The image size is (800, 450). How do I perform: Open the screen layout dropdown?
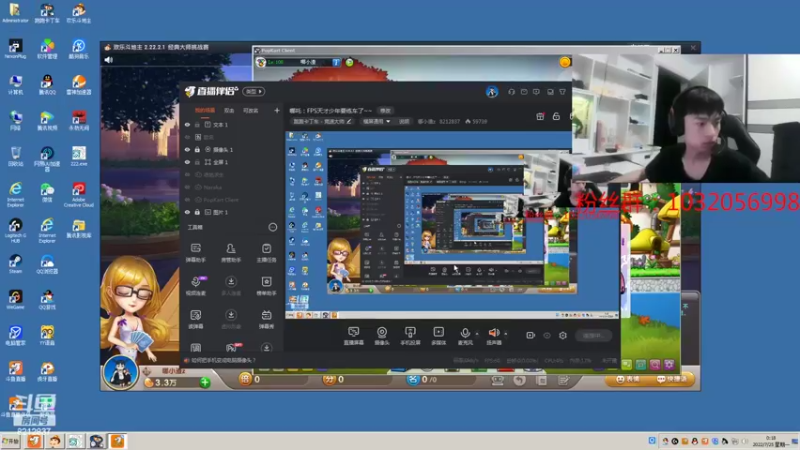point(376,121)
